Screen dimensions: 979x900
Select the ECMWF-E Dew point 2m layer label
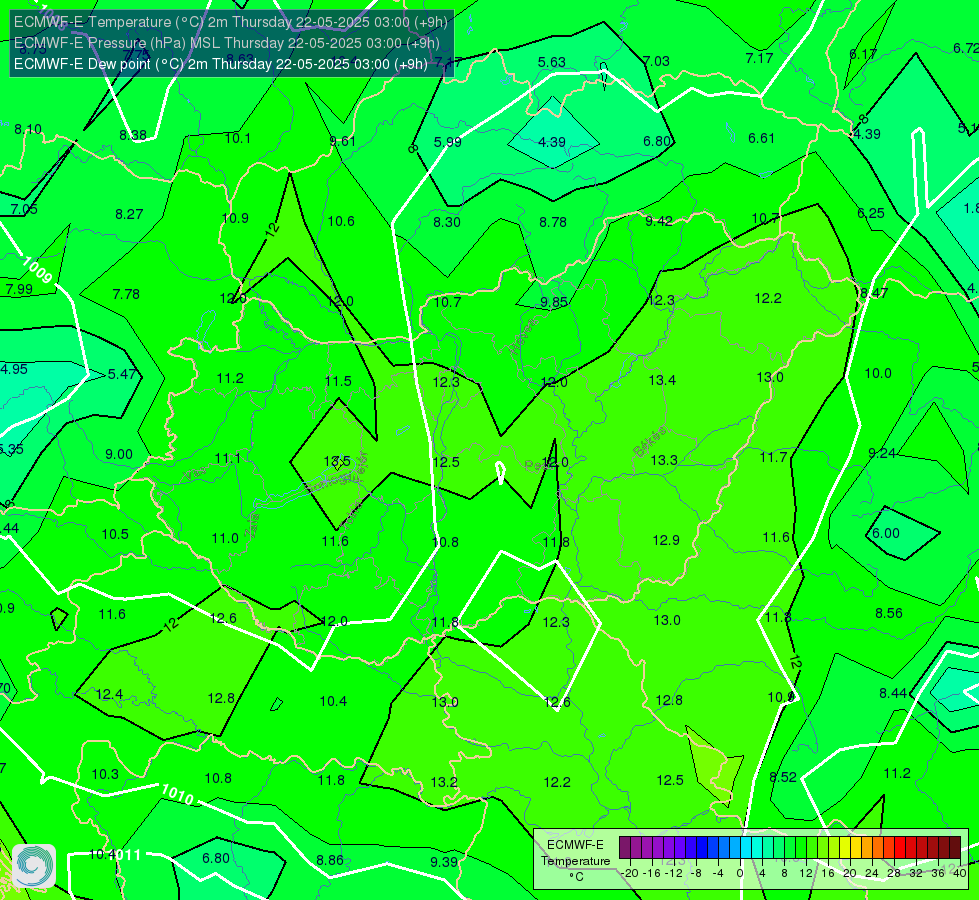click(220, 64)
